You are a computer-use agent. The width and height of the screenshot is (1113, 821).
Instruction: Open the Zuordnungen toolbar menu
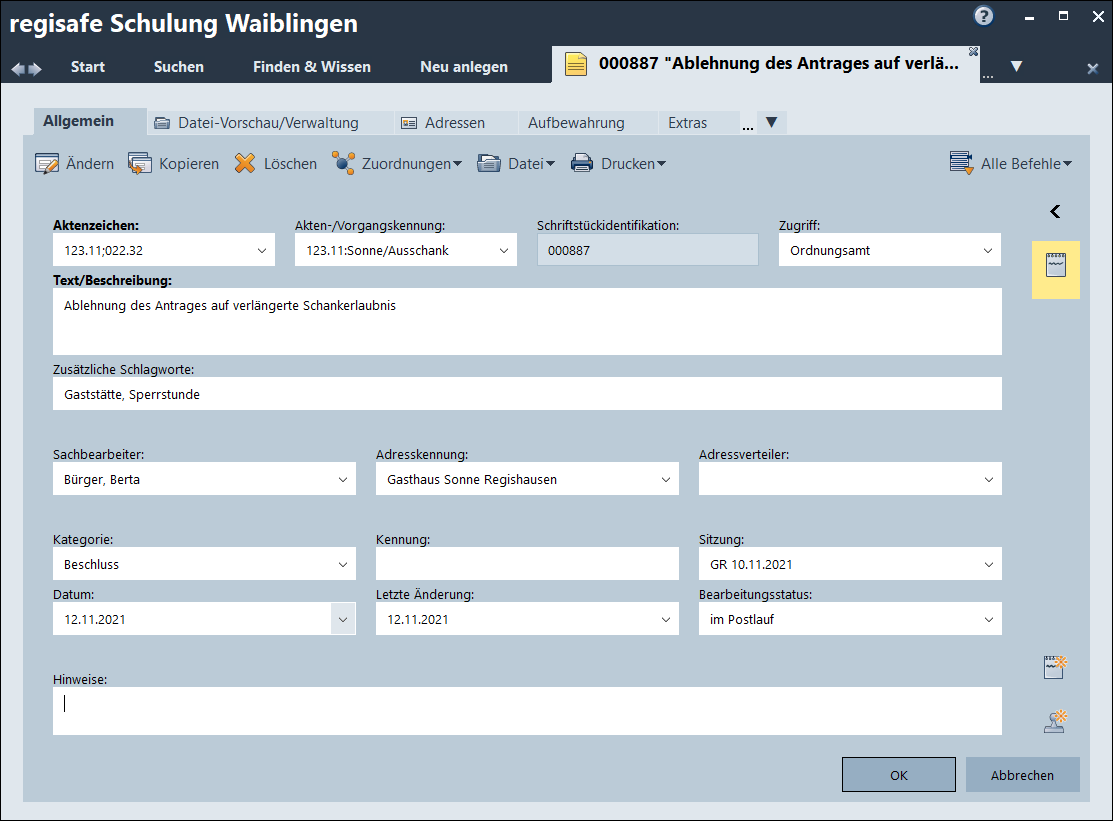point(397,164)
